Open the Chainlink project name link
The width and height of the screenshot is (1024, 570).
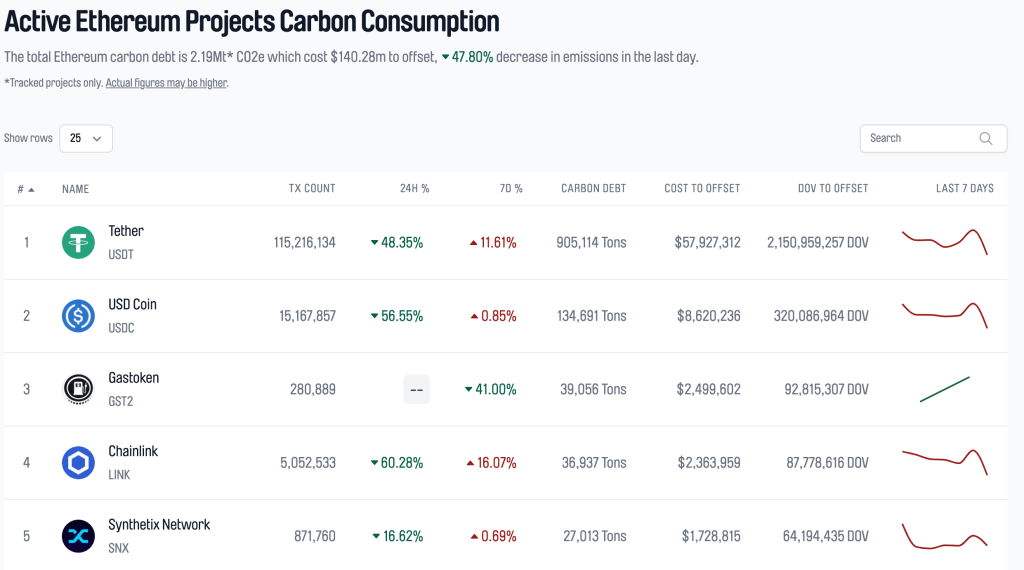(x=133, y=452)
